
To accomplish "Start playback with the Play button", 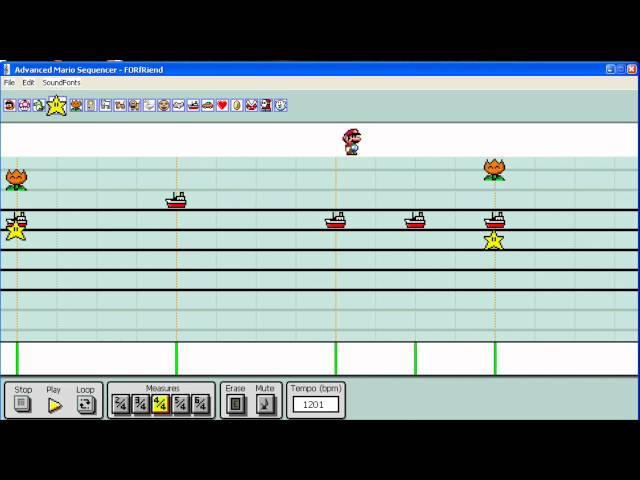I will coord(54,405).
